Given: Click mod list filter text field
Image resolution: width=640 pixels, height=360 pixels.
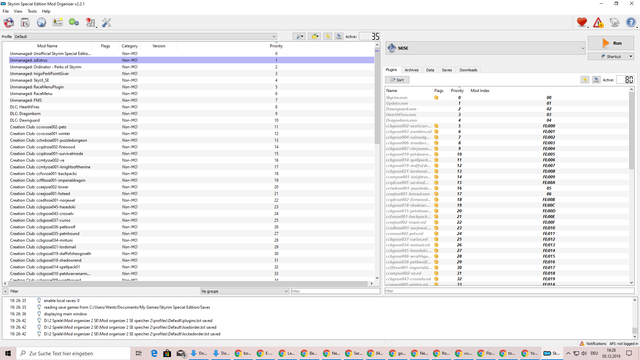Looking at the screenshot, I should [x=335, y=291].
